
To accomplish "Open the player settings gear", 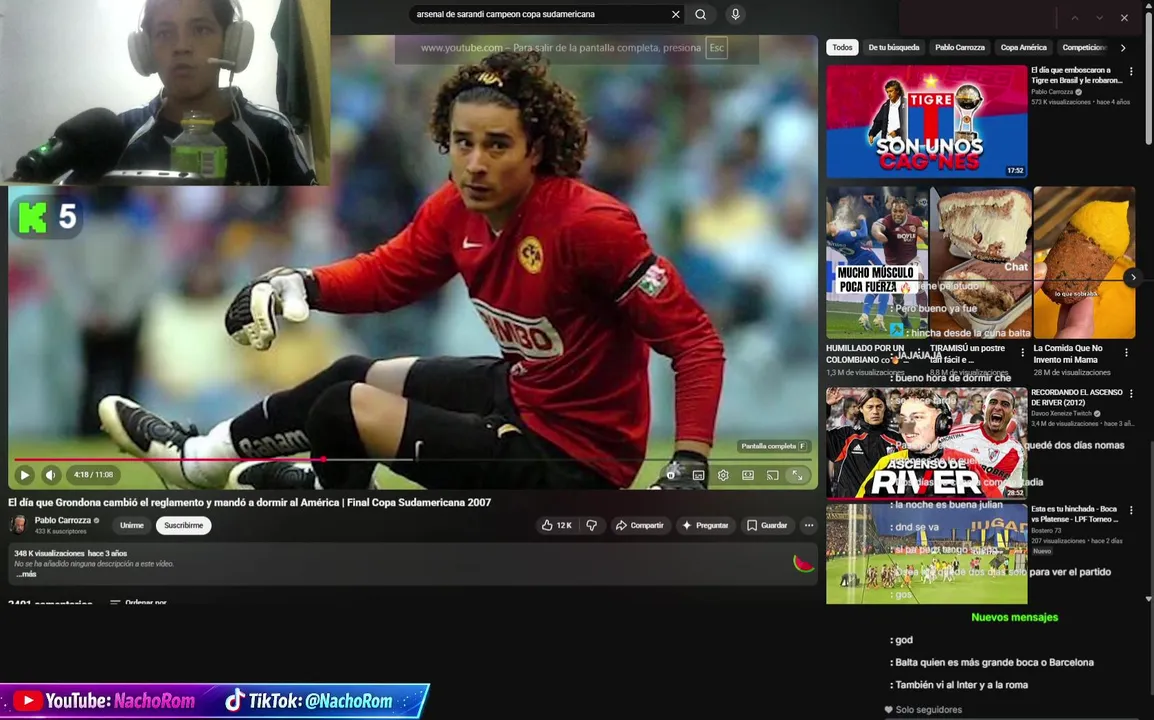I will click(x=723, y=475).
